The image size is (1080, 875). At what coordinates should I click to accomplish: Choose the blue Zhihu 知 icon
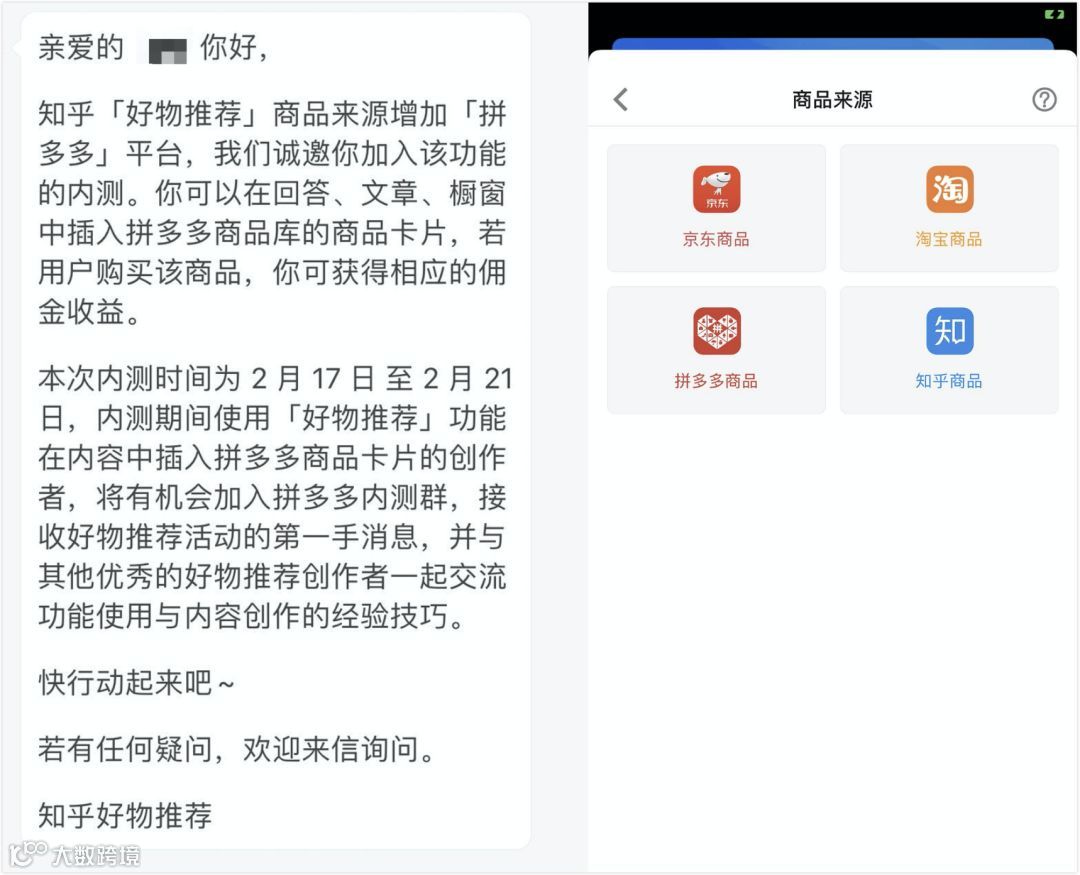(x=949, y=331)
